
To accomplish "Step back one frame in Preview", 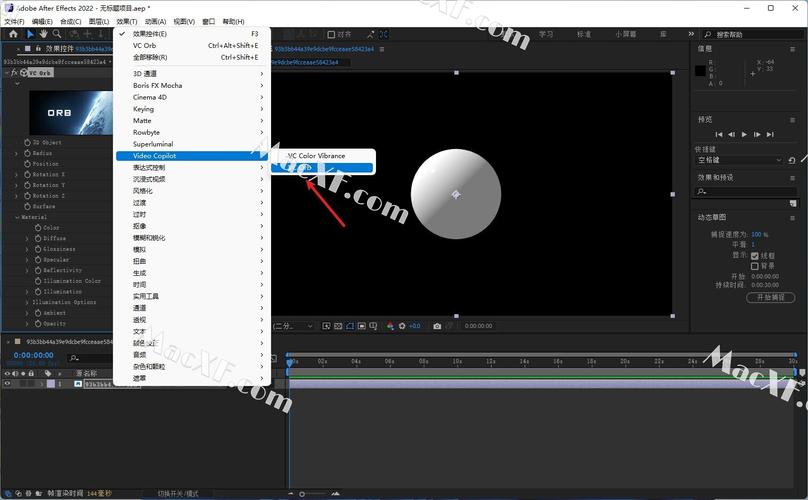I will tap(731, 135).
